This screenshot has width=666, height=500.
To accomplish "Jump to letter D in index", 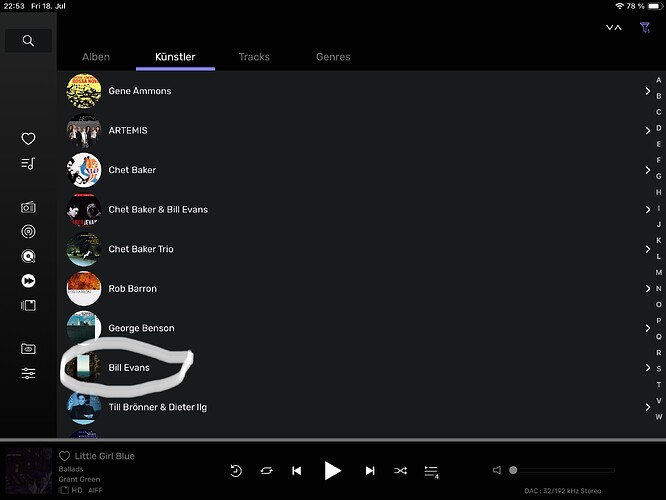I will pos(658,128).
